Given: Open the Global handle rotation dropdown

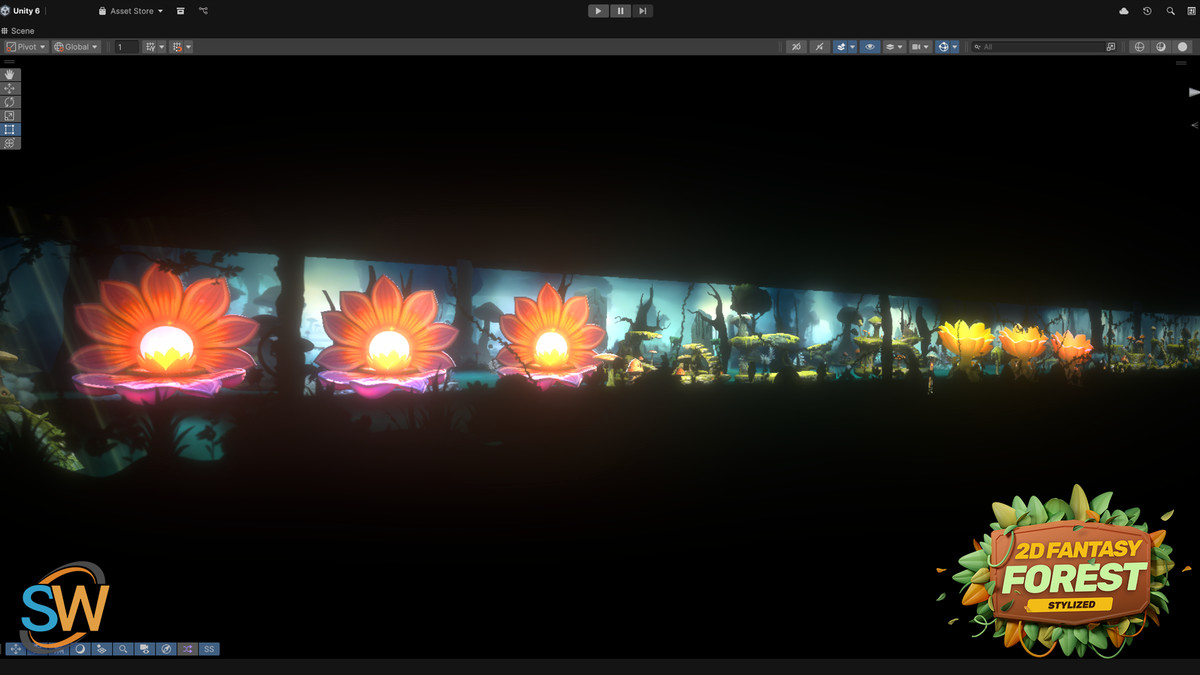Looking at the screenshot, I should pyautogui.click(x=76, y=47).
